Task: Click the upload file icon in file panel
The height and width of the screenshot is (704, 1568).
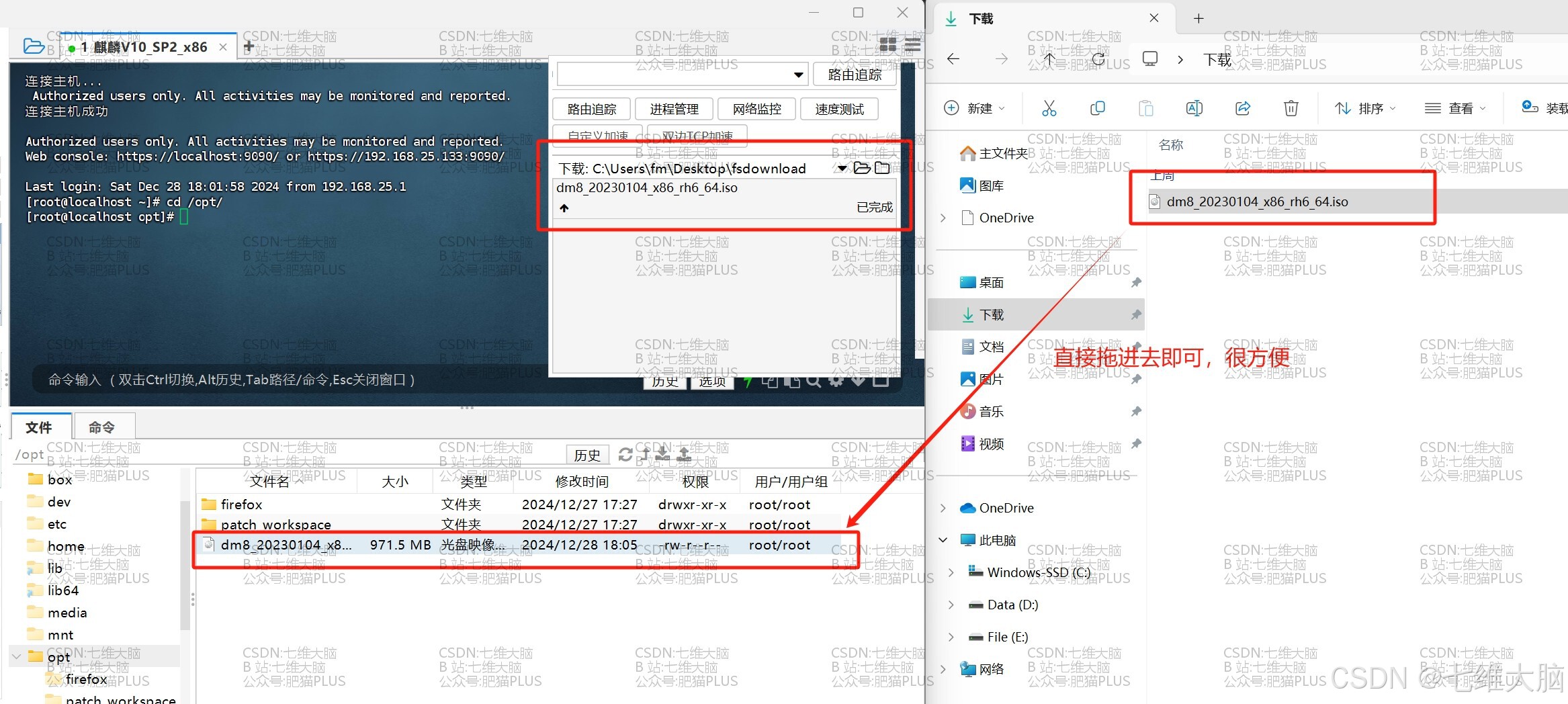Action: tap(684, 455)
